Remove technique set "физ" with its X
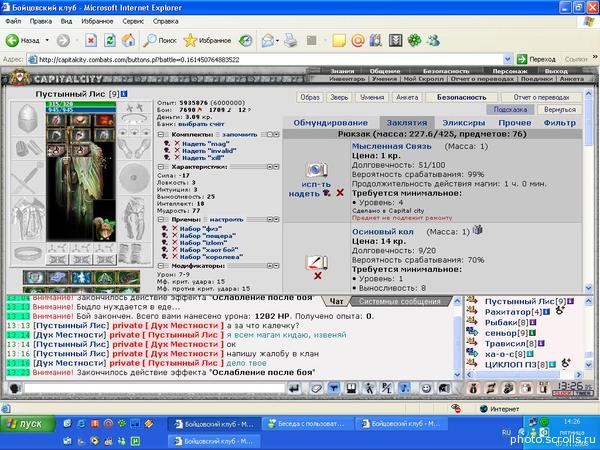Screen dimensions: 600x450 [x=175, y=228]
